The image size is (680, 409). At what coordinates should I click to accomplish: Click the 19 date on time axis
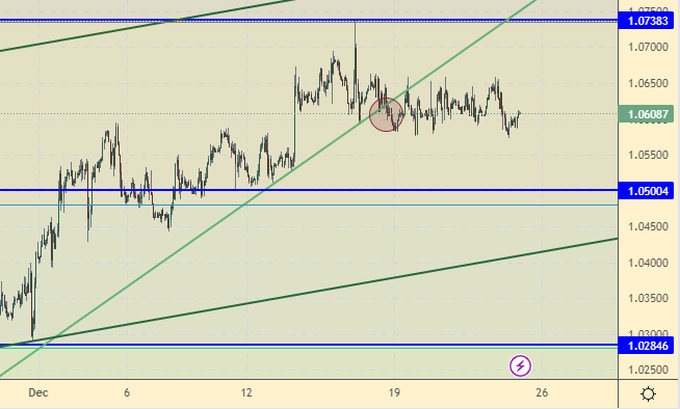(394, 393)
